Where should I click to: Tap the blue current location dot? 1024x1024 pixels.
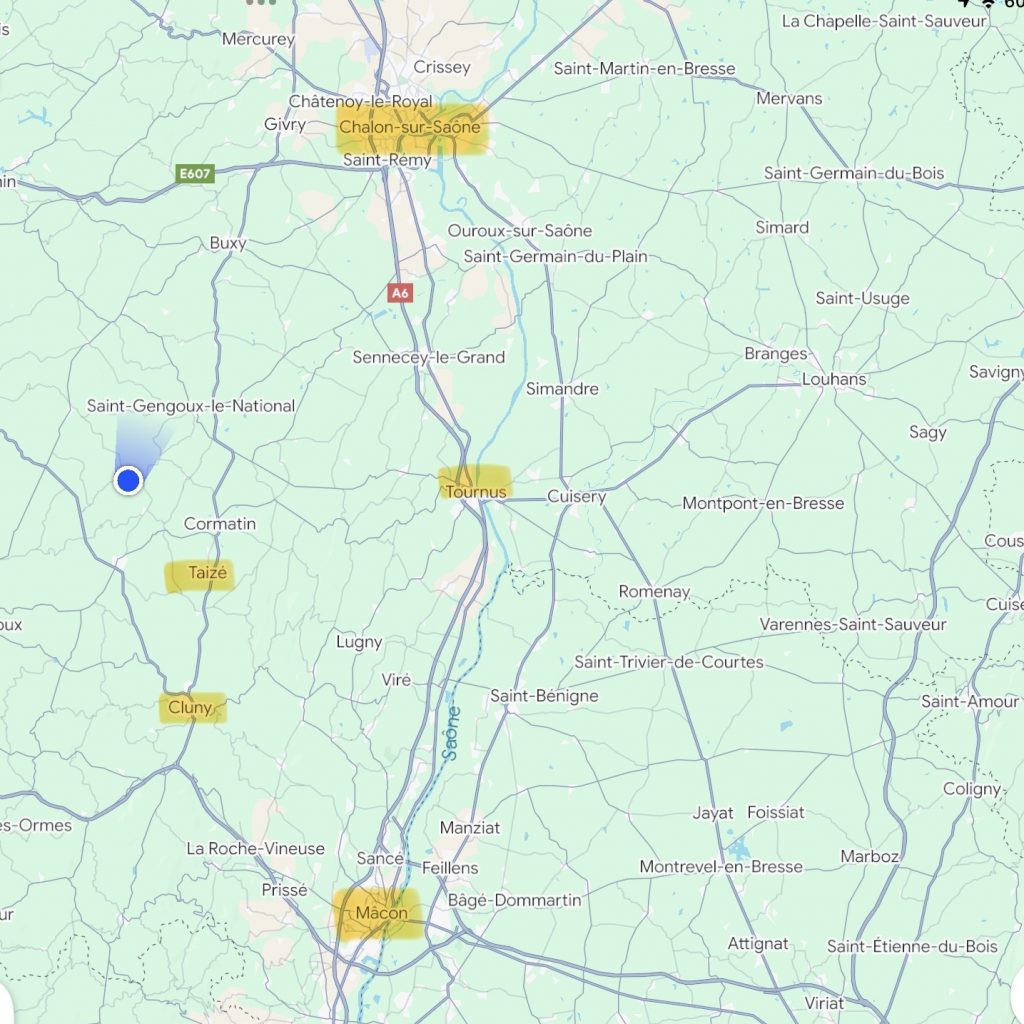tap(128, 481)
